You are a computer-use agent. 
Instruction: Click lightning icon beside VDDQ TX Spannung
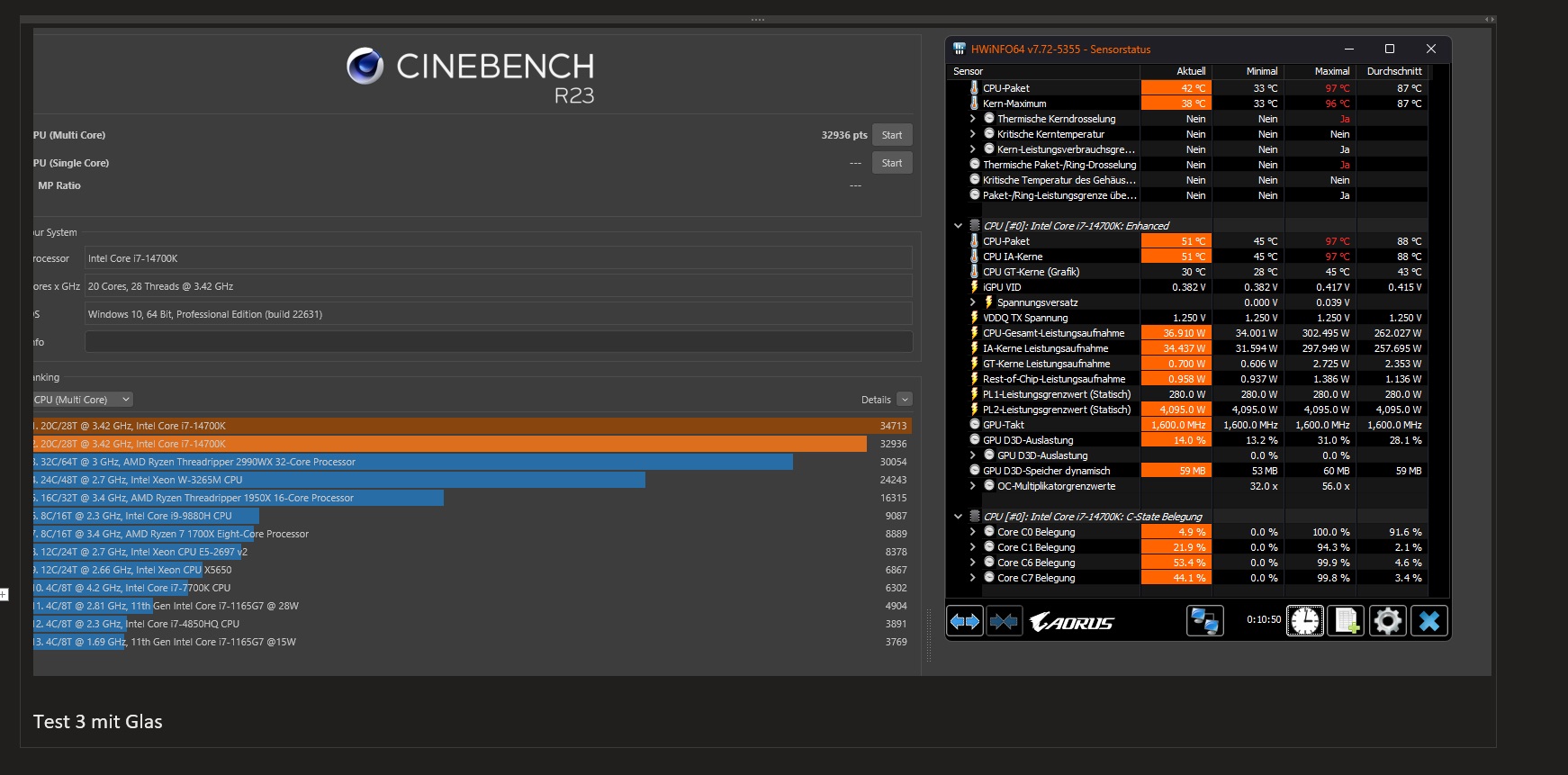pos(974,318)
